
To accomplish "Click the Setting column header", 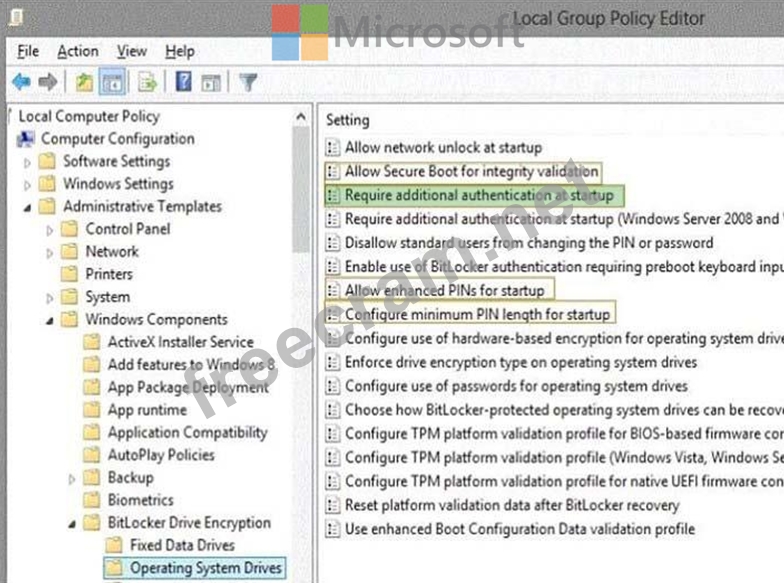I will [348, 120].
